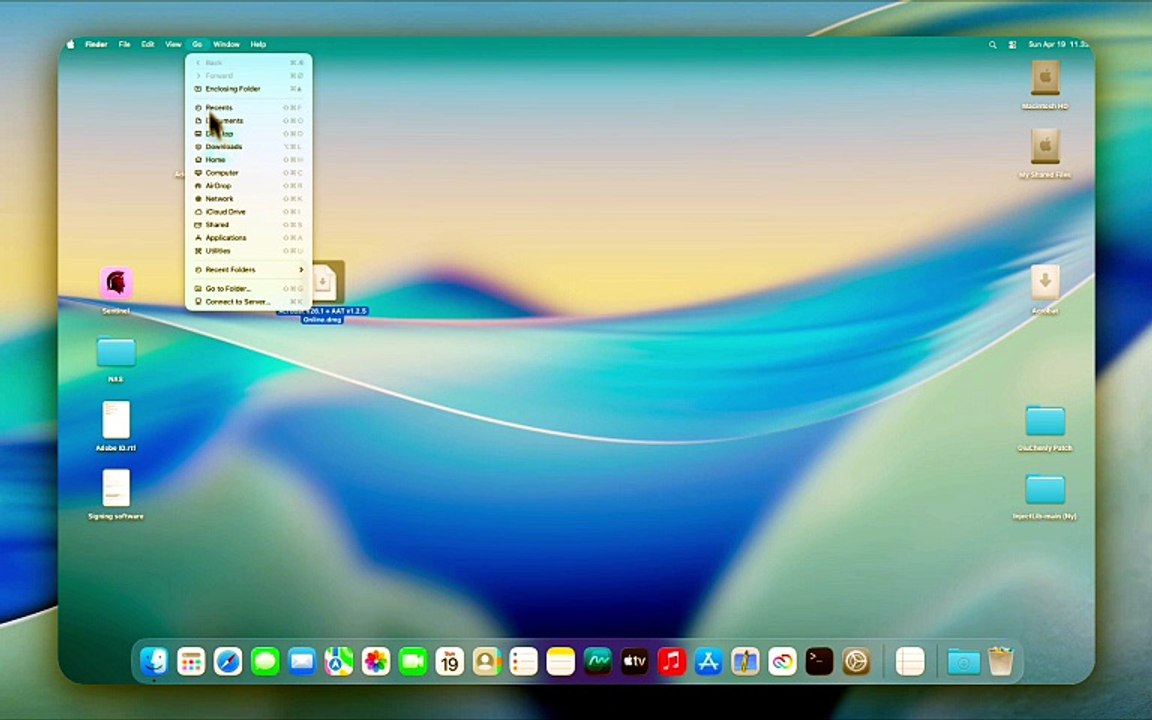The image size is (1152, 720).
Task: Expand the Recent Folders submenu
Action: 248,270
